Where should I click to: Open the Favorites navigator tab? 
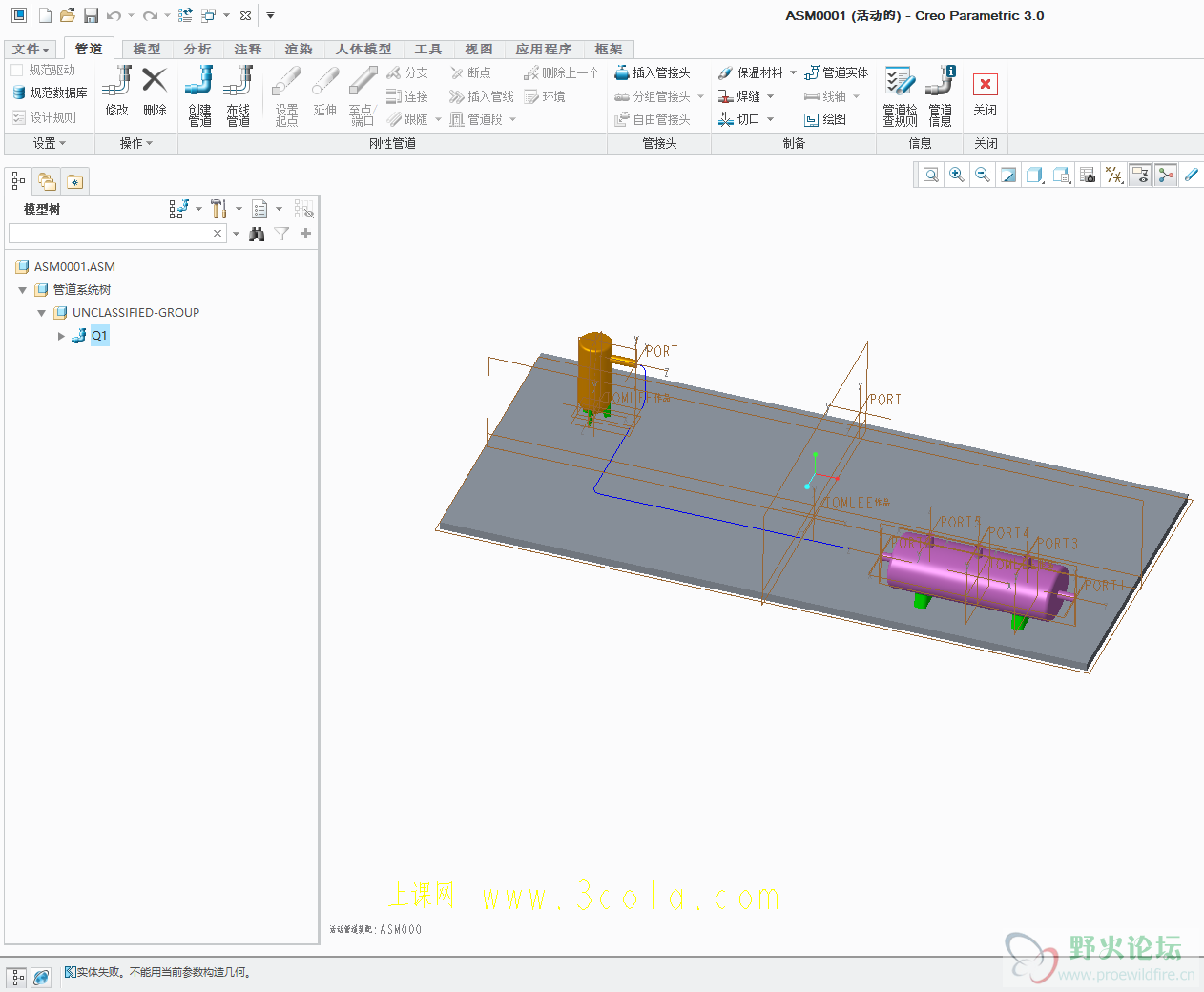(x=75, y=181)
